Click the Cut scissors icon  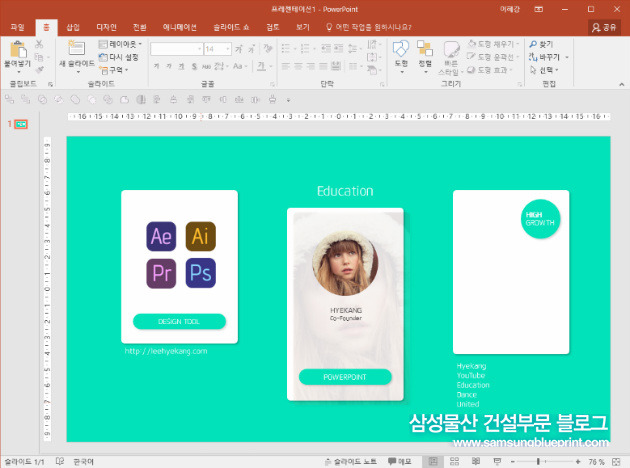point(39,44)
